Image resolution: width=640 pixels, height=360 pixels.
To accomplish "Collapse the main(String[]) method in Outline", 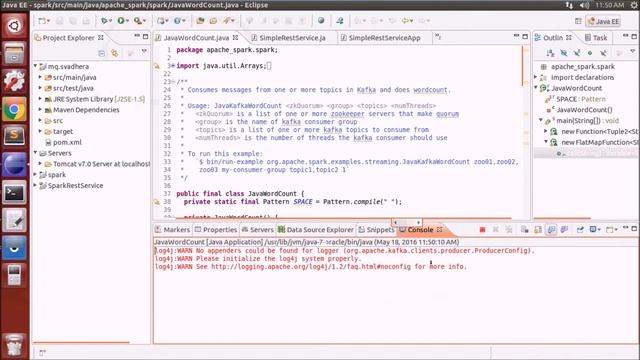I will tap(541, 120).
